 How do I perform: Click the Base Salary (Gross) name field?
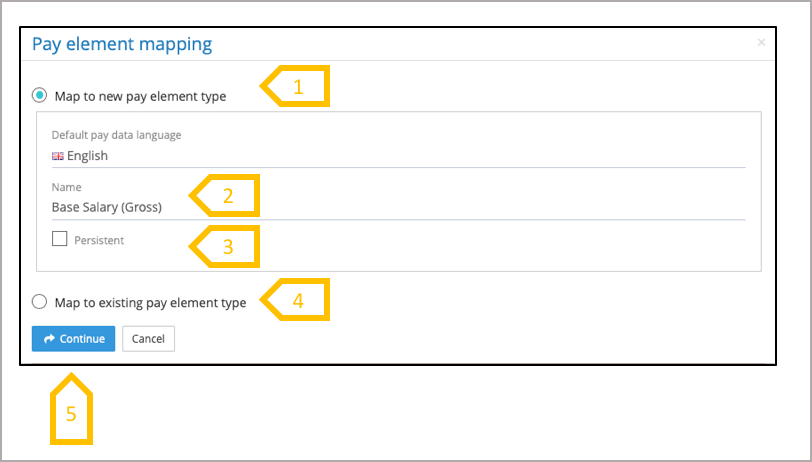398,208
